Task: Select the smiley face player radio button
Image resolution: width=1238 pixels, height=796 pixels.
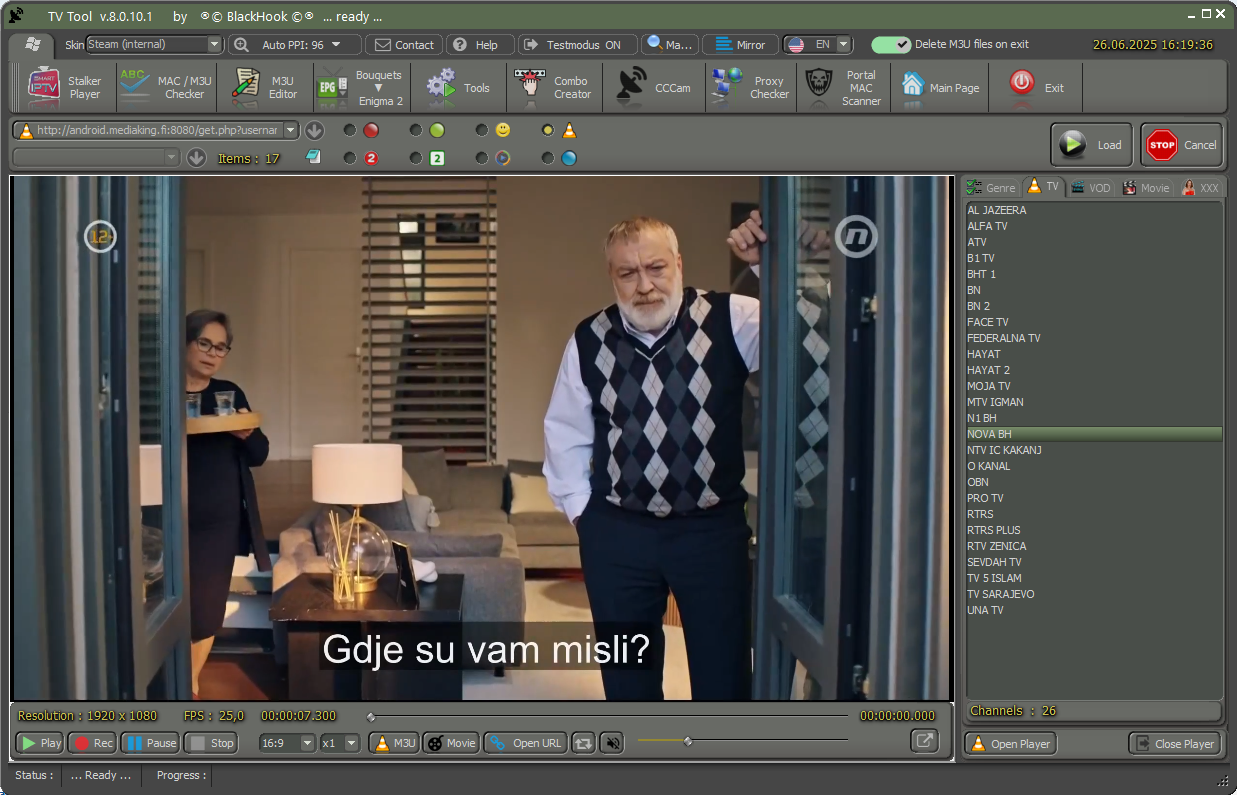Action: coord(482,130)
